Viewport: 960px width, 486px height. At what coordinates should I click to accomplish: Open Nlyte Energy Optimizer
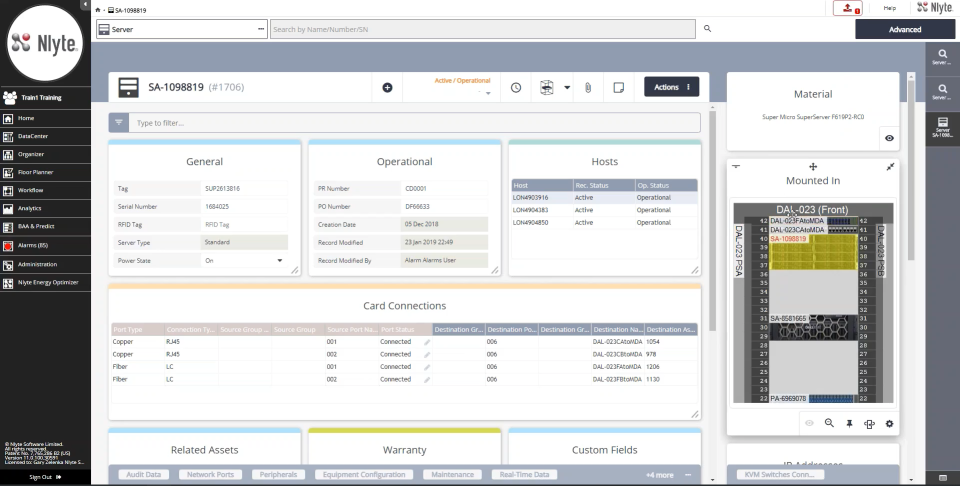click(x=45, y=283)
